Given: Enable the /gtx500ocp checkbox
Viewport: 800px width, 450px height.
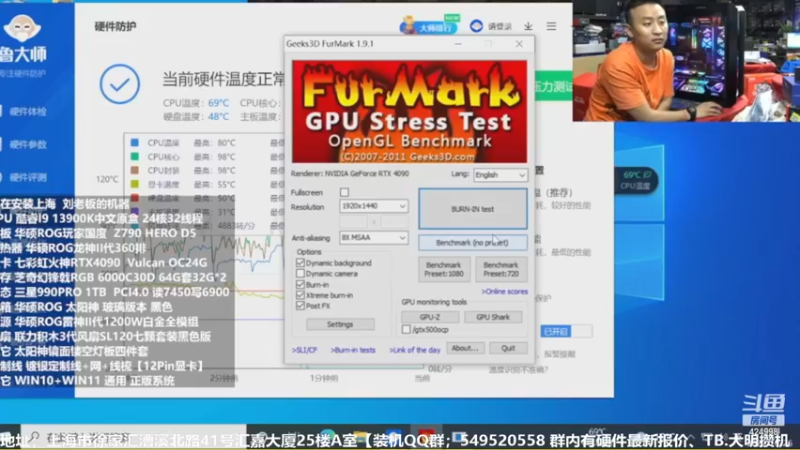Looking at the screenshot, I should coord(406,330).
